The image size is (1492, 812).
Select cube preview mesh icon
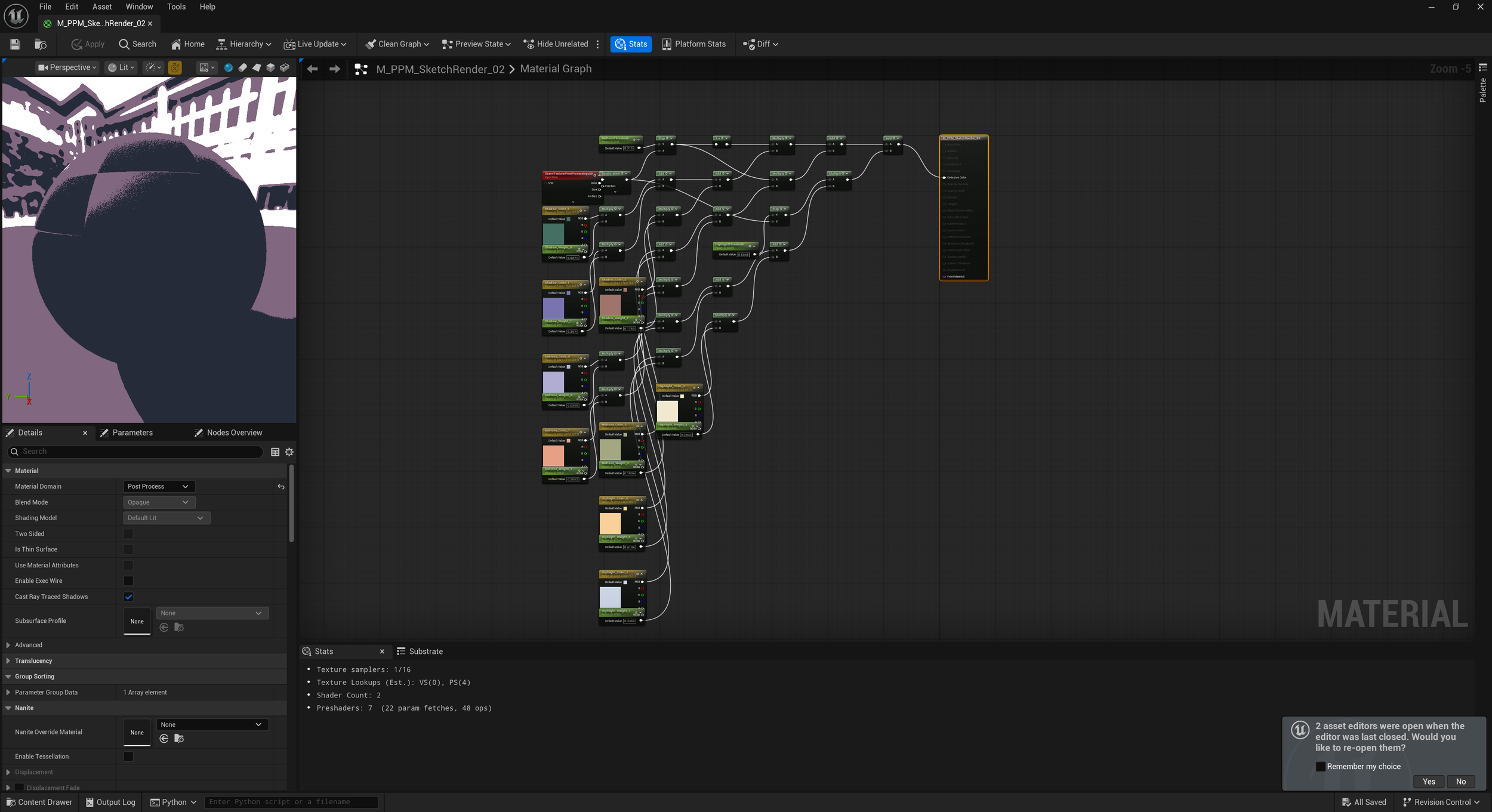click(x=270, y=67)
